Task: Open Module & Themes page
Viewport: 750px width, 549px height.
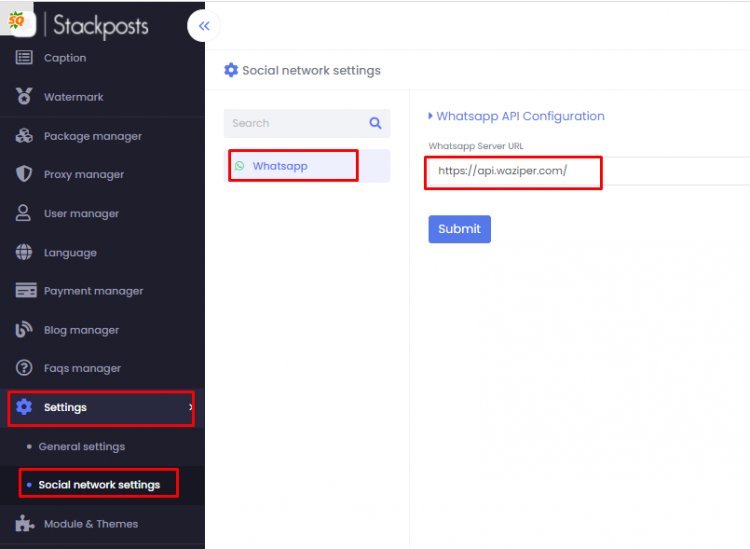Action: (x=102, y=524)
